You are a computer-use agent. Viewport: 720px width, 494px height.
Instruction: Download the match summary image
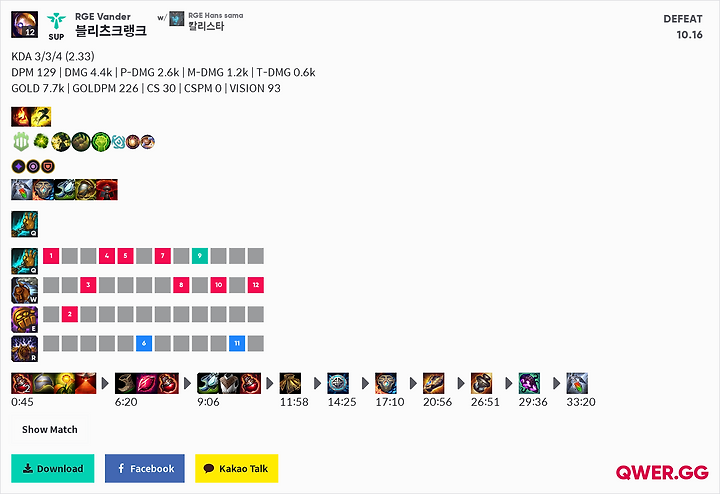pos(53,468)
